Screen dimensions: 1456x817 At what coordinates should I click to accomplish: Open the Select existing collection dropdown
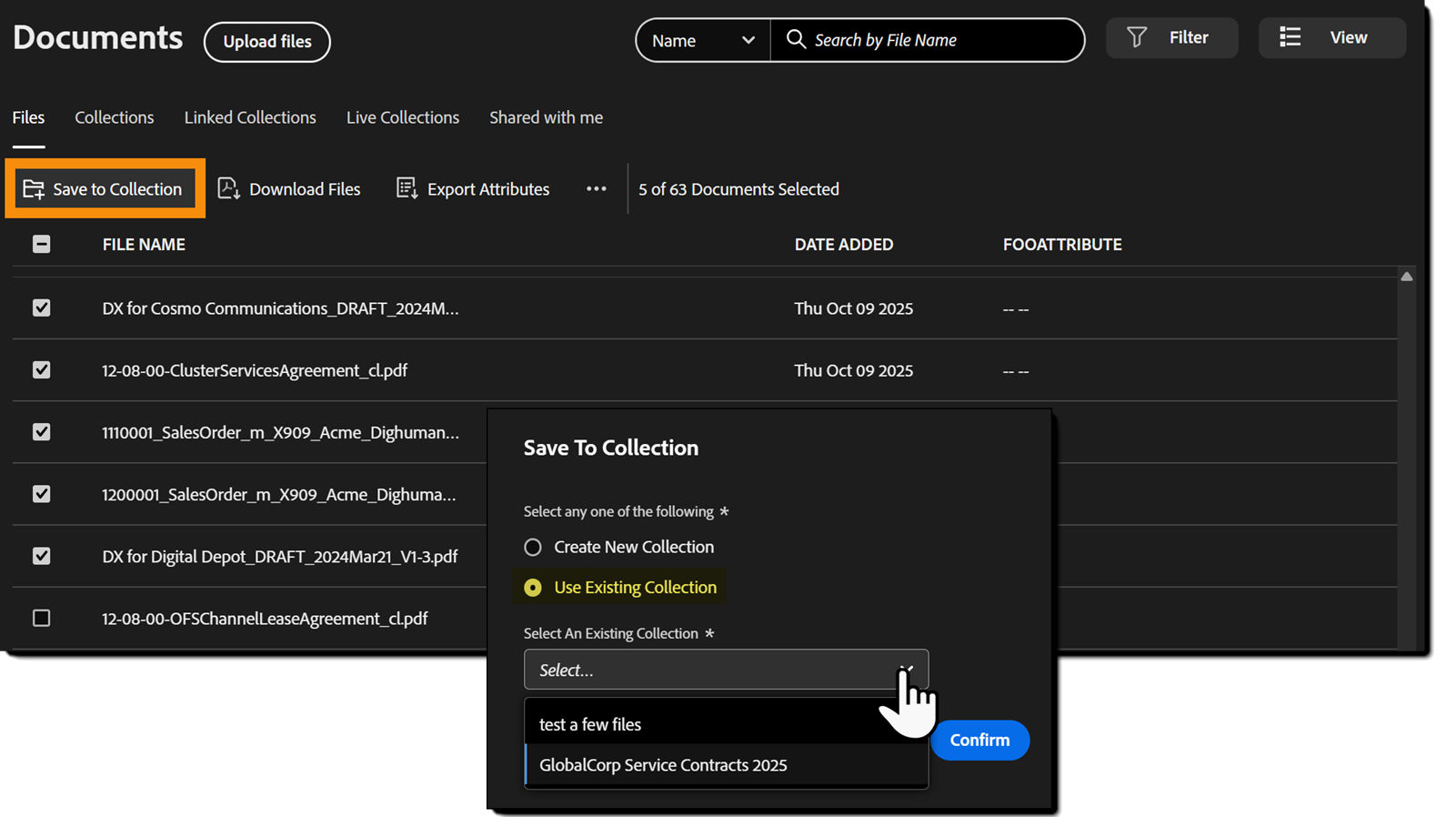coord(726,670)
